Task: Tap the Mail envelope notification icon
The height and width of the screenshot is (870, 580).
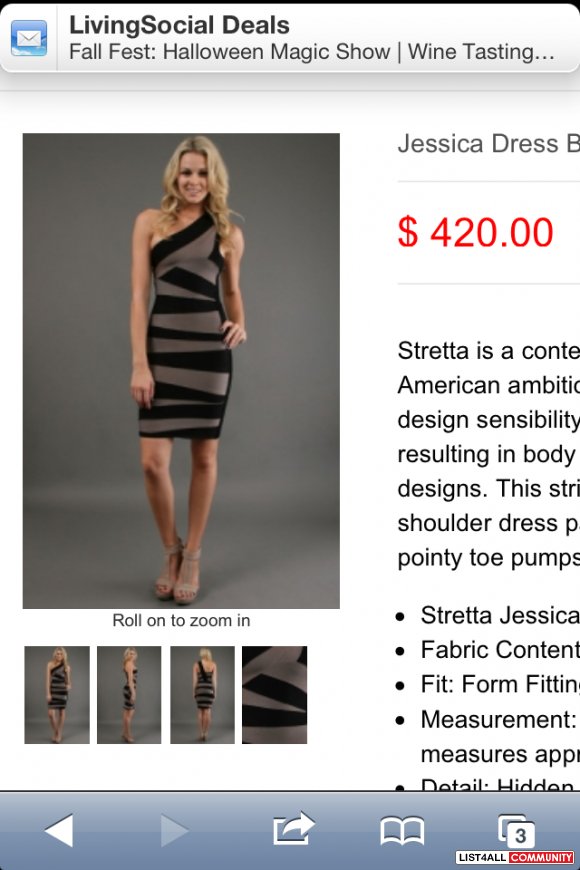Action: coord(29,38)
